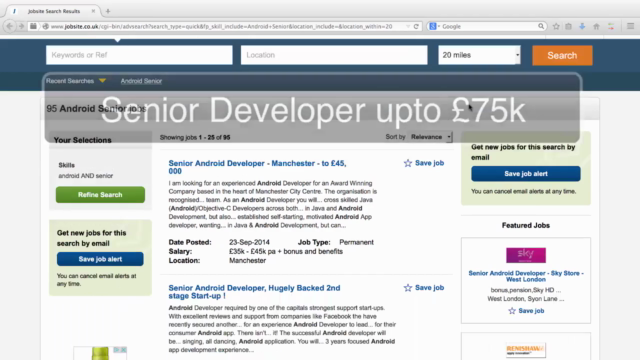Close the advert via its X icon
The width and height of the screenshot is (640, 360).
coord(123,350)
